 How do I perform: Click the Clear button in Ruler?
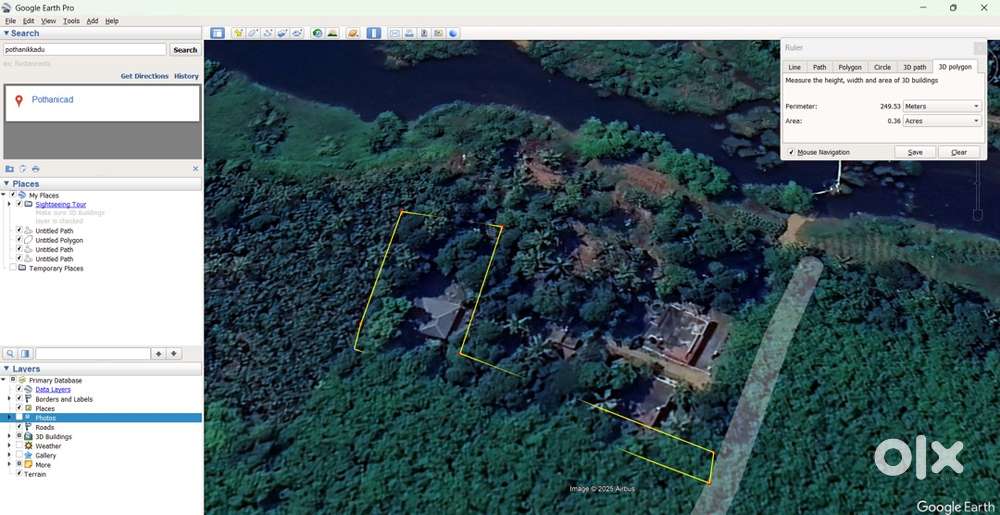tap(958, 152)
